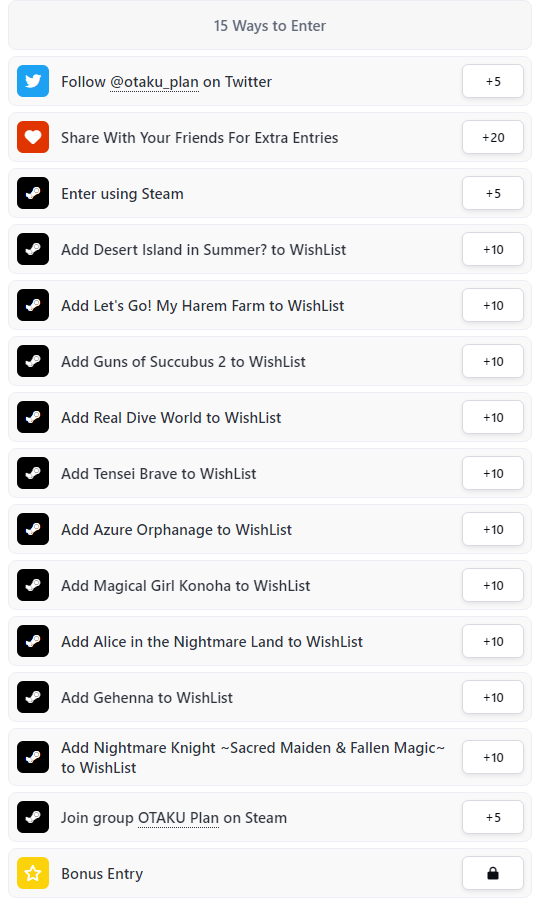Click Steam icon beside Add Gehenna entry
Viewport: 540px width, 904px height.
(x=33, y=697)
